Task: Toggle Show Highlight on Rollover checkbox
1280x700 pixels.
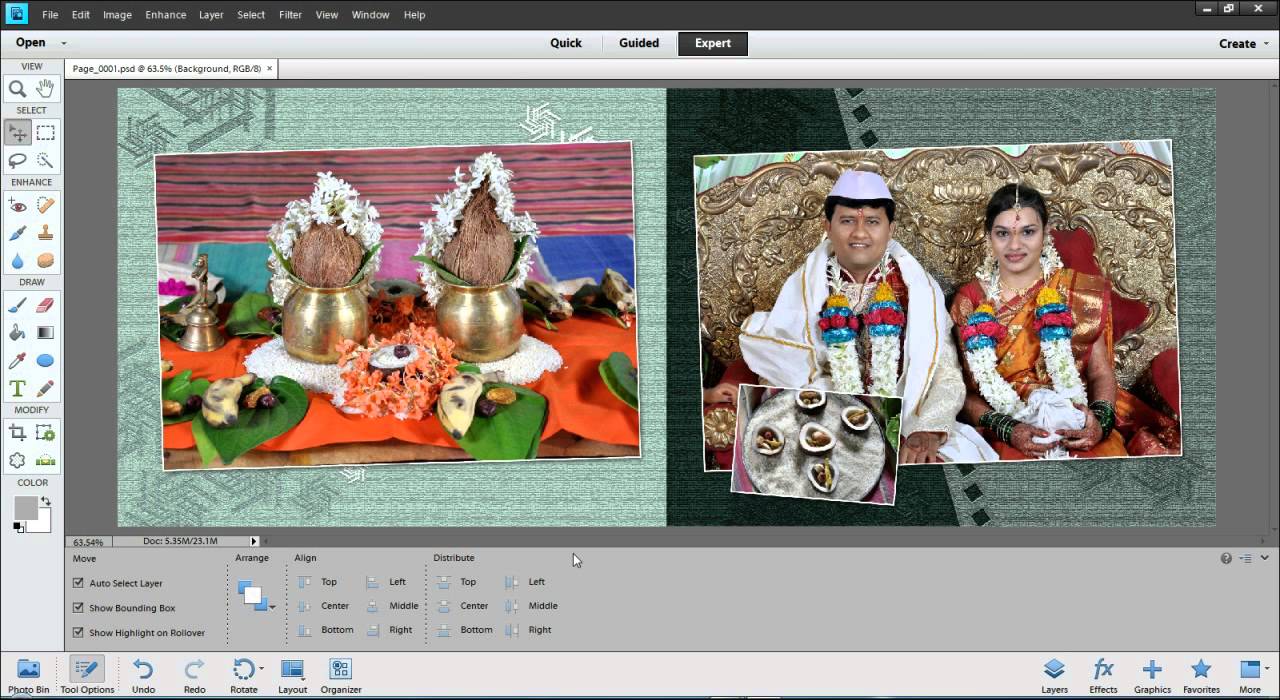Action: (x=78, y=633)
